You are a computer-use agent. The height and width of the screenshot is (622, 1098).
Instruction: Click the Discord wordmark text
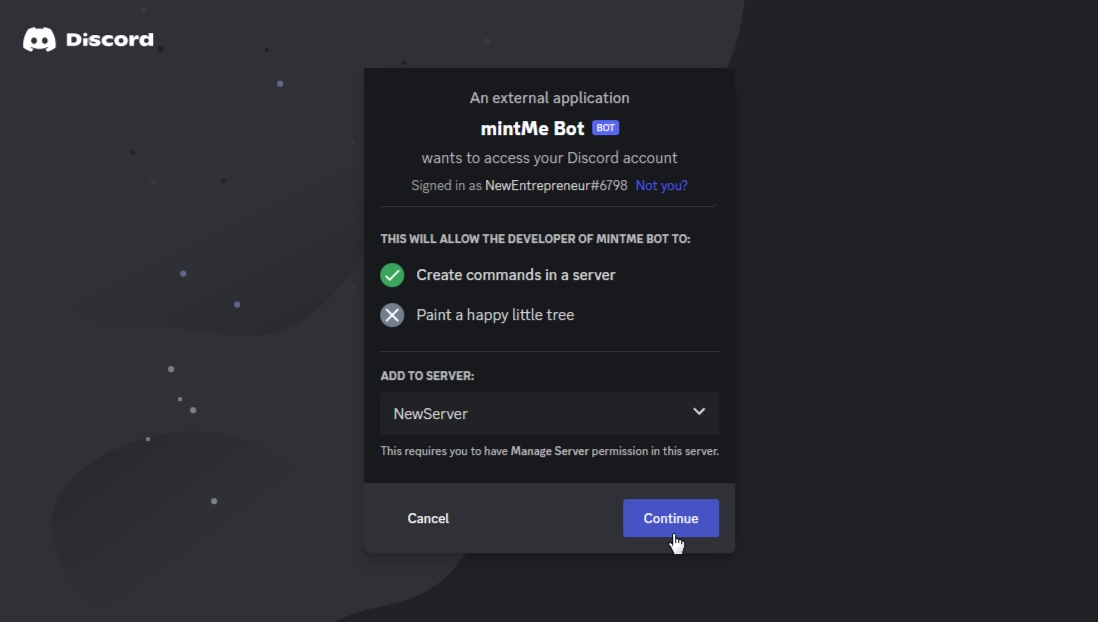(x=110, y=40)
